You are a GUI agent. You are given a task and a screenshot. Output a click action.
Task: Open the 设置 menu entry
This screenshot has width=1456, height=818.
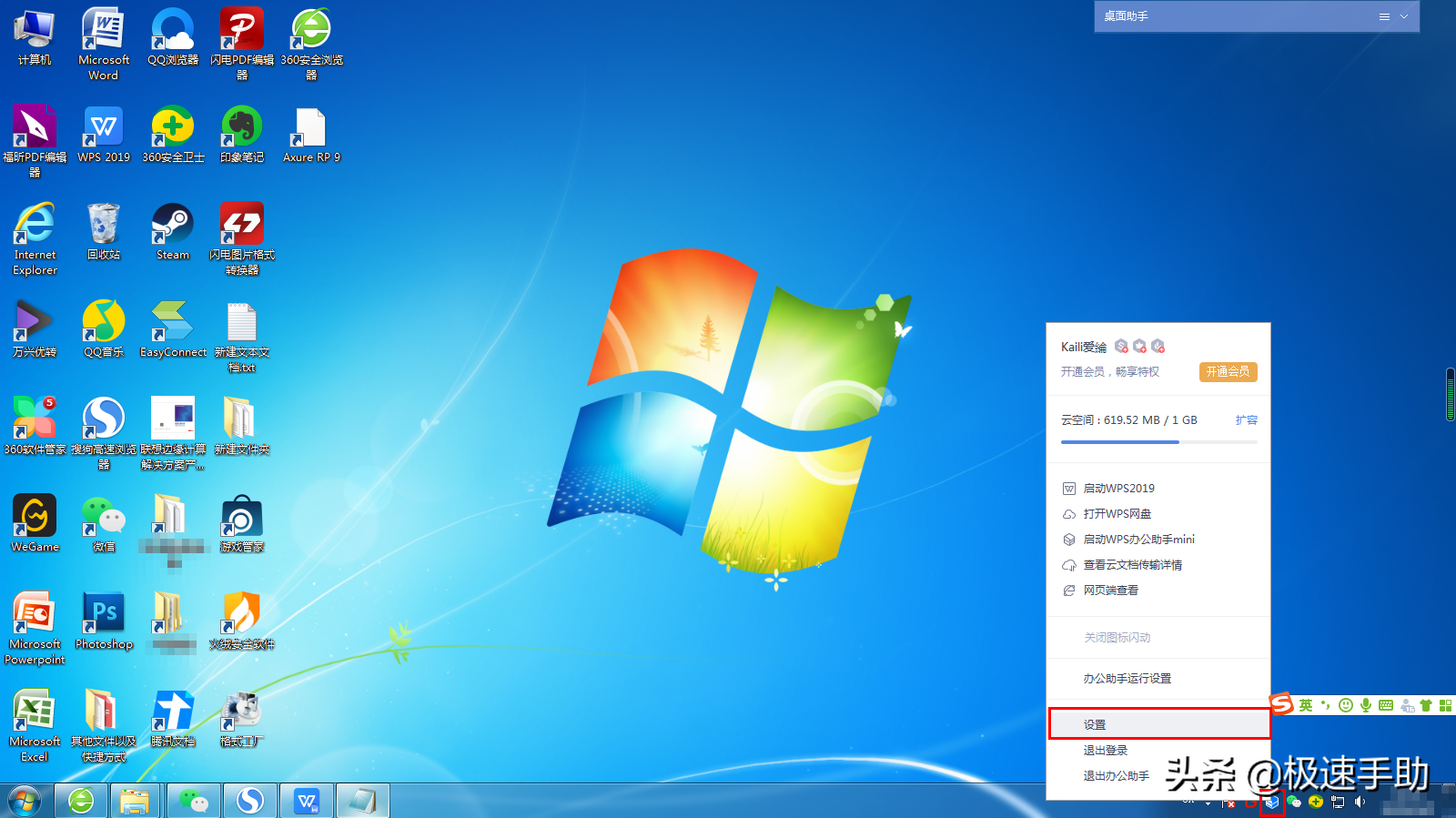[x=1159, y=724]
